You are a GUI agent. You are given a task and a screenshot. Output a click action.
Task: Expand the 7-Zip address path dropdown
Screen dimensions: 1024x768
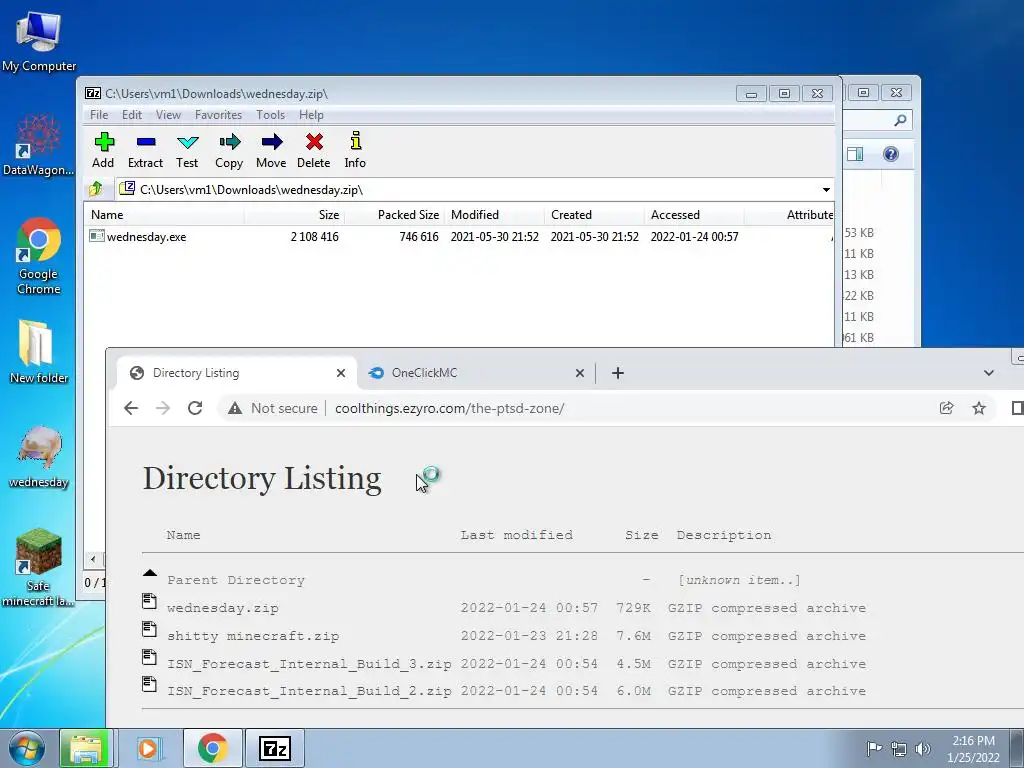(826, 190)
